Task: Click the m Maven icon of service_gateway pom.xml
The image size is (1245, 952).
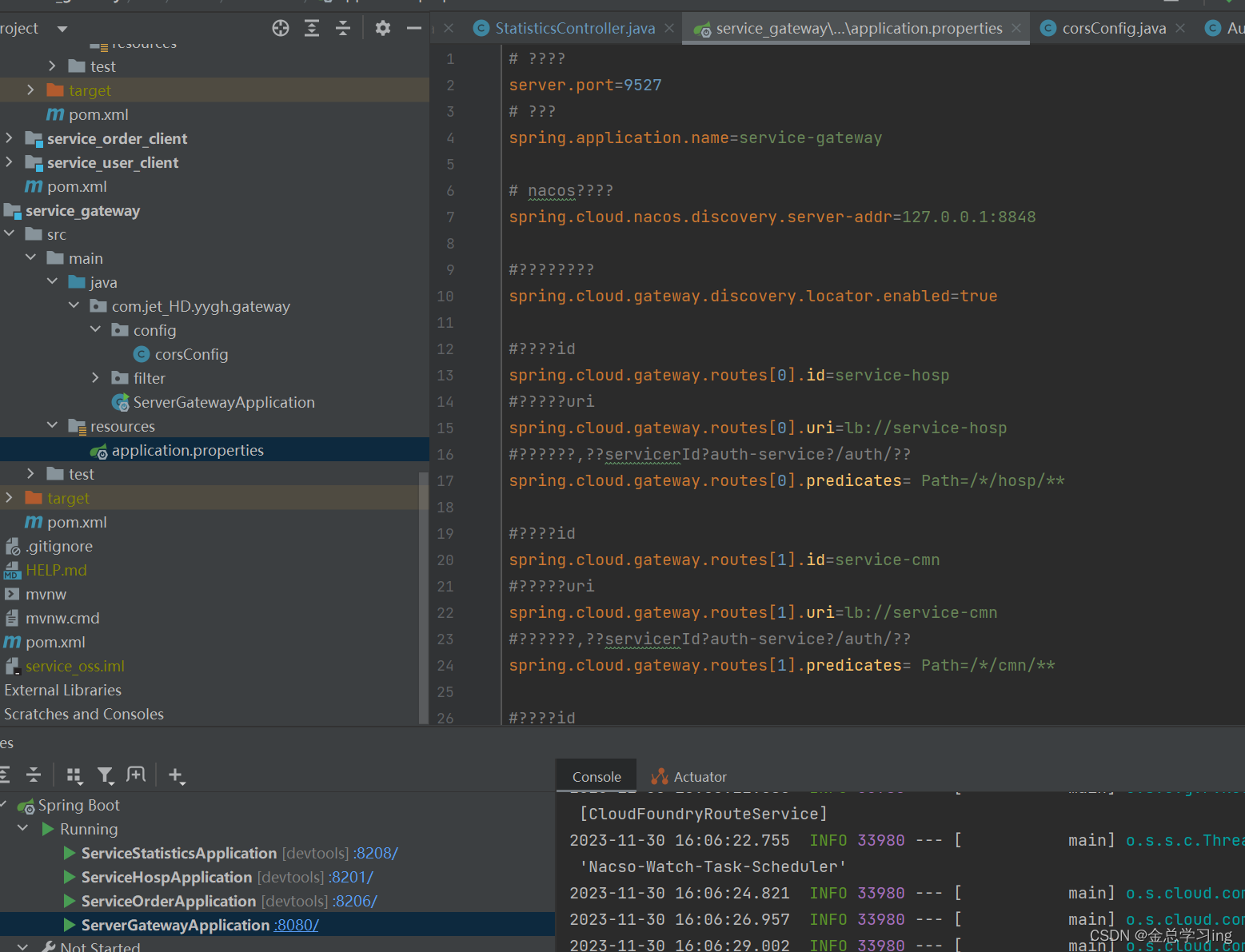Action: [x=34, y=522]
